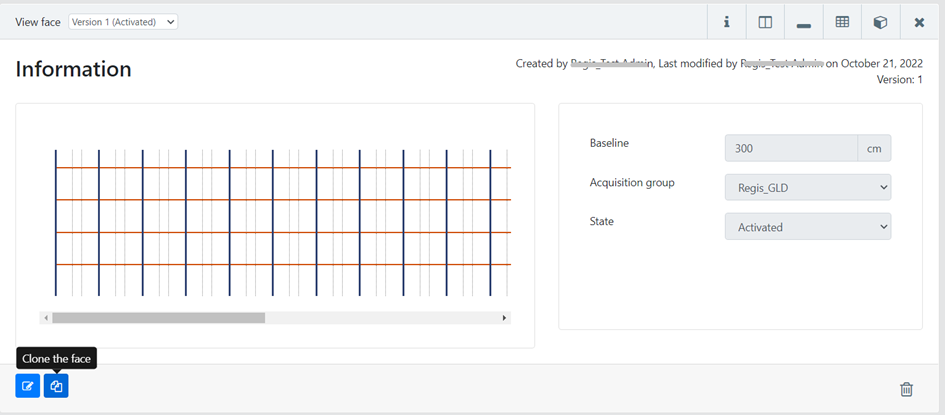
Task: Delete the face using the trash icon
Action: (906, 389)
